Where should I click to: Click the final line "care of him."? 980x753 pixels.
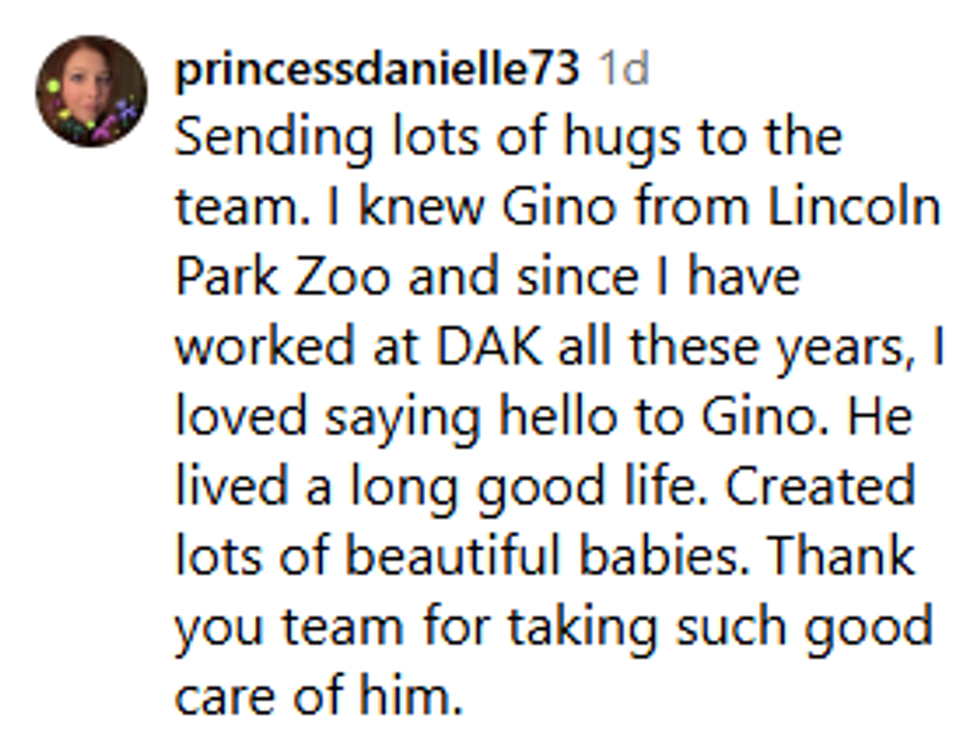[319, 697]
